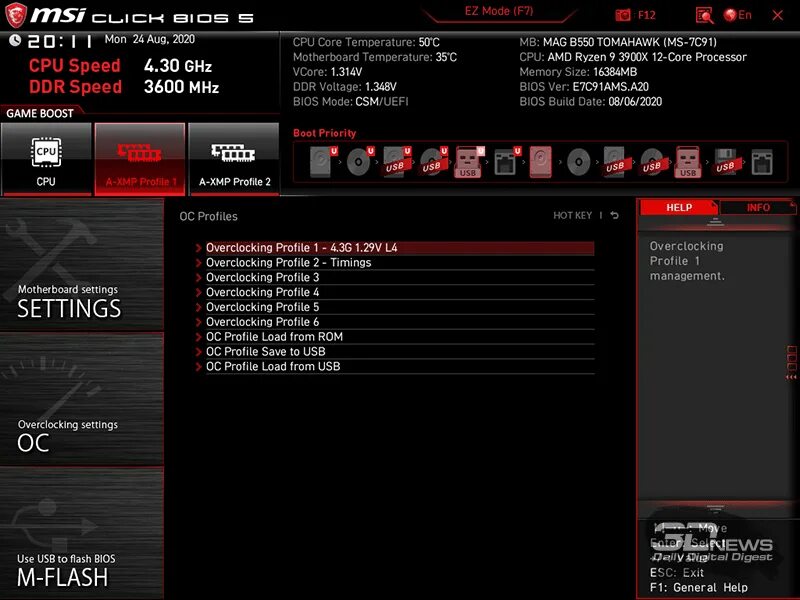
Task: Open M-FLASH to flash BIOS from USB
Action: point(82,533)
